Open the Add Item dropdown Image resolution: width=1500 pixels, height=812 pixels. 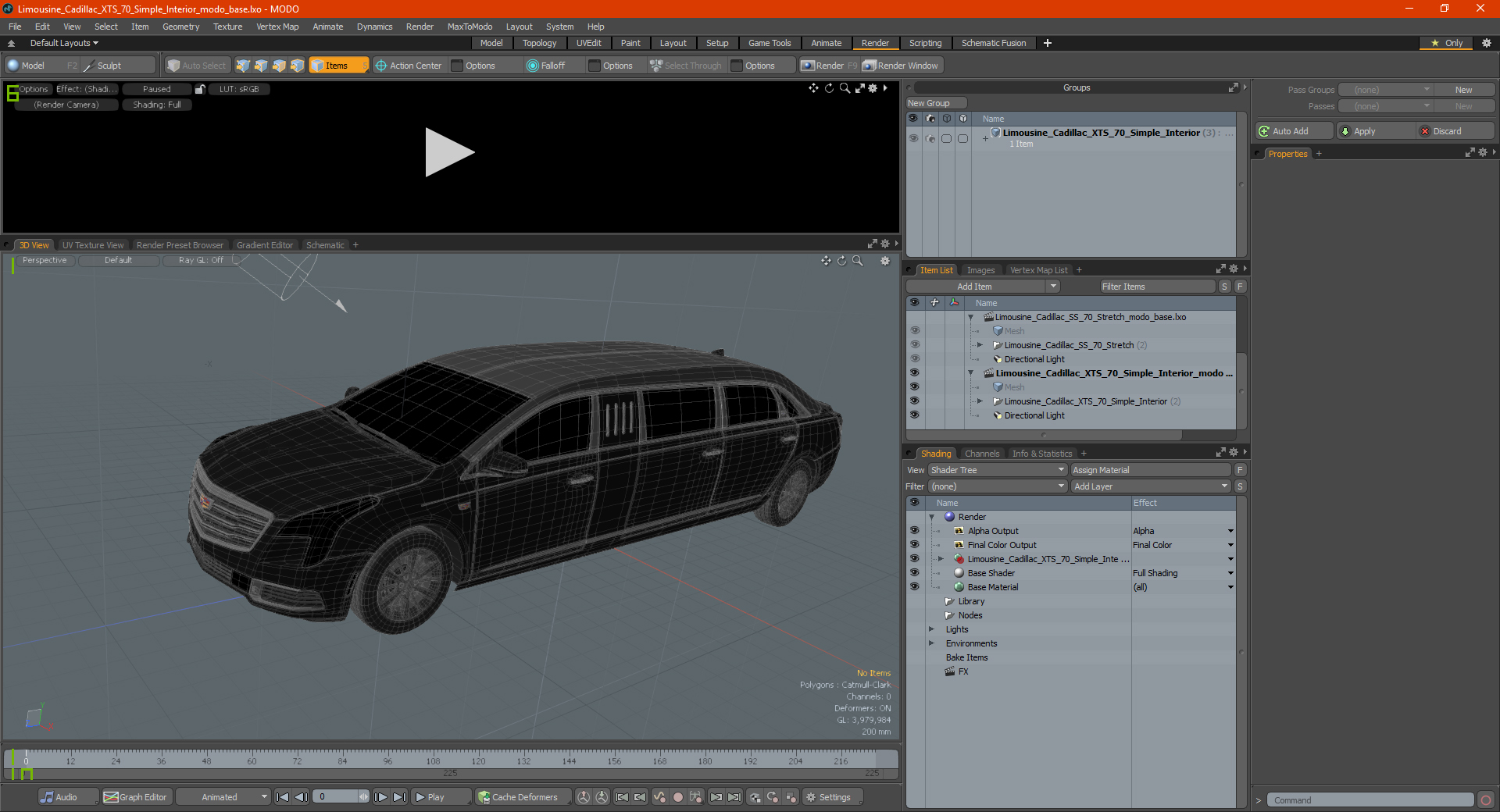[1054, 287]
